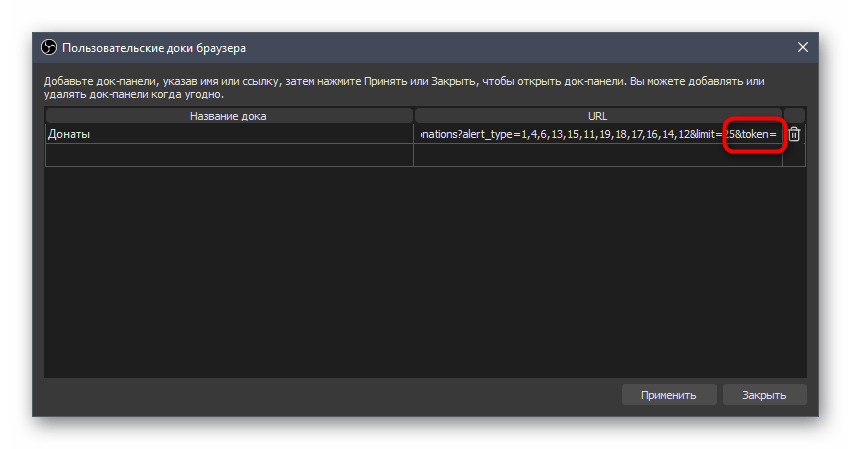
Task: Click the URL column header
Action: tap(597, 116)
